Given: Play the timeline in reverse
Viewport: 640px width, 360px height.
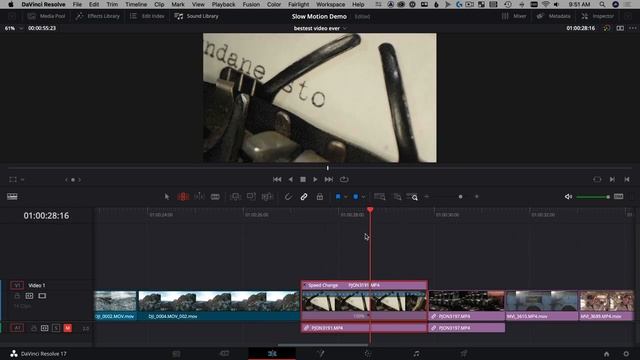Looking at the screenshot, I should [290, 179].
